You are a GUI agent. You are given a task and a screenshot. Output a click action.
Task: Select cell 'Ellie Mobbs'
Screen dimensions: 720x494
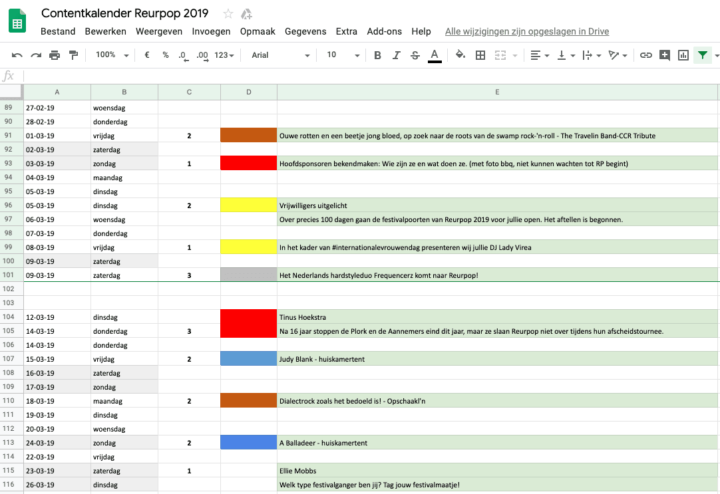[x=498, y=471]
